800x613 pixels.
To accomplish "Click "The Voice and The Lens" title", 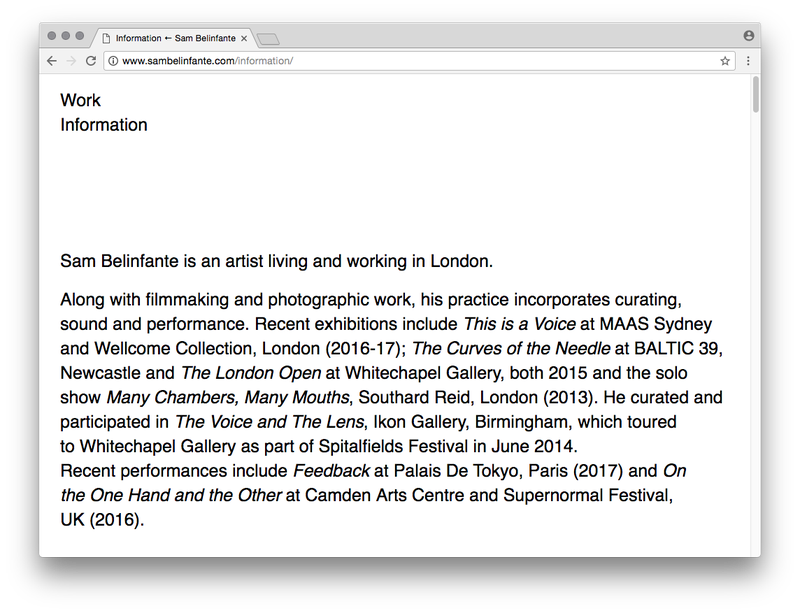I will click(x=269, y=422).
